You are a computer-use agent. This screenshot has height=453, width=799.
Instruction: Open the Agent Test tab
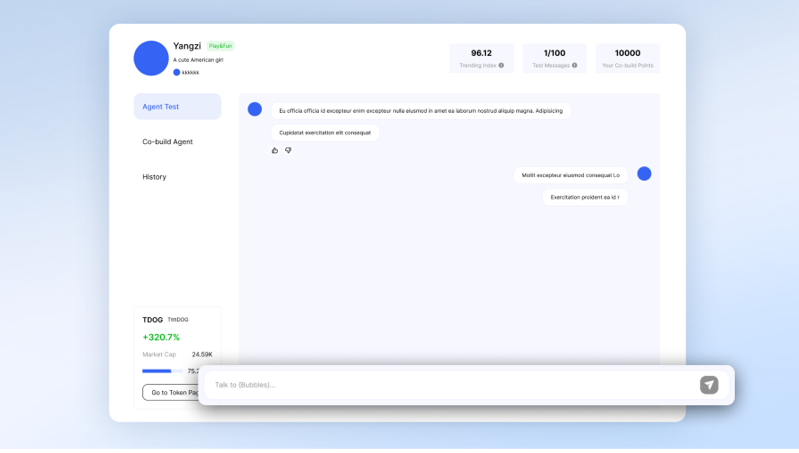point(177,107)
